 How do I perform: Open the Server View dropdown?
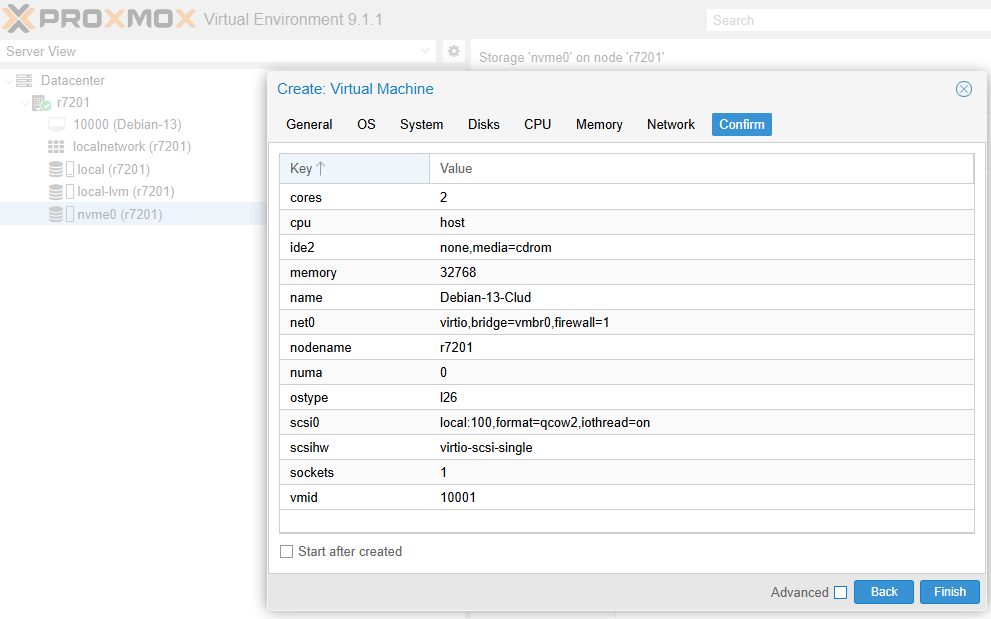coord(426,51)
